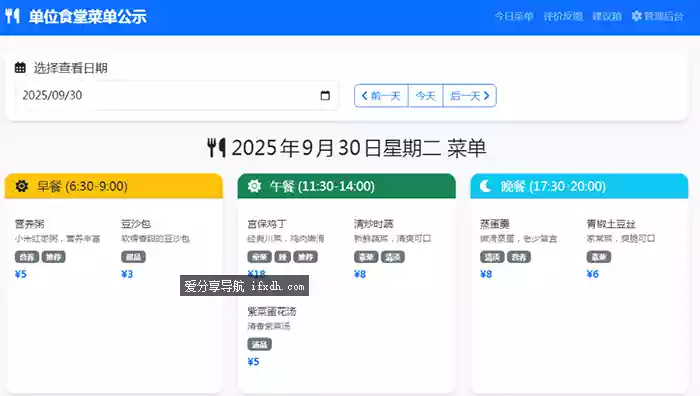
Task: Click the ¥3 price of 豆沙包
Action: coord(127,274)
